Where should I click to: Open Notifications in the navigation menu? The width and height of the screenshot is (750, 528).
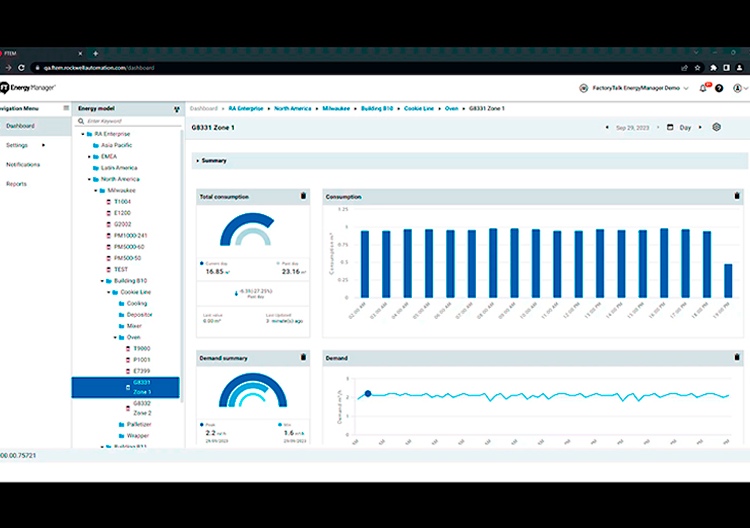[23, 164]
